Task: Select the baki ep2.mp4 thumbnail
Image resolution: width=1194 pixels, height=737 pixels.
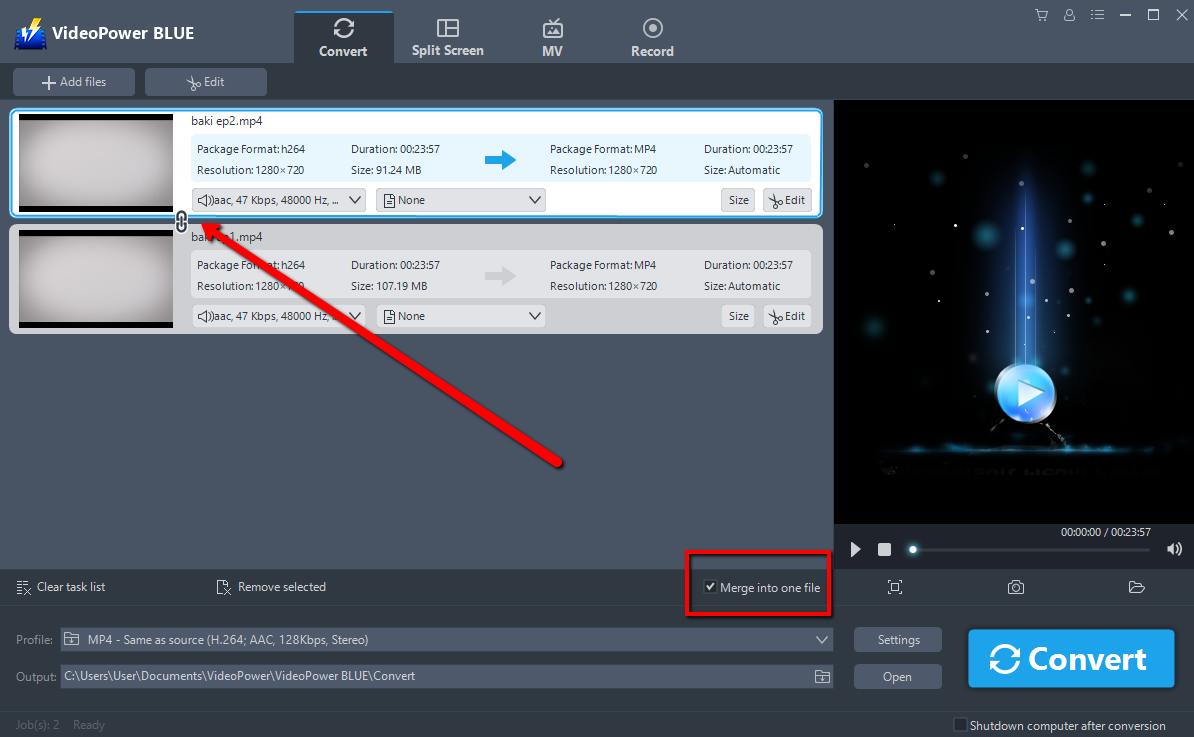Action: pyautogui.click(x=95, y=162)
